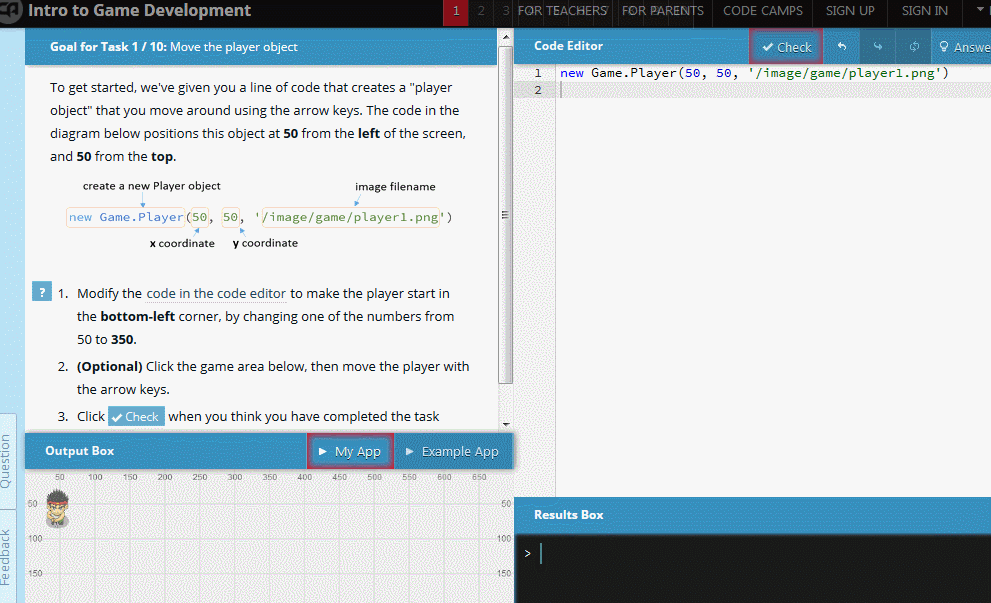Click the checkmark inside the Check button

[x=768, y=46]
